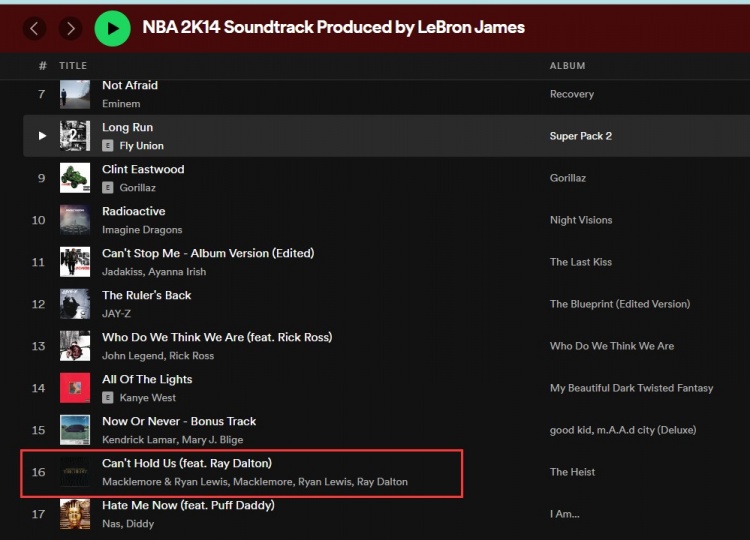The height and width of the screenshot is (540, 750).
Task: Select Can't Stop Me - Album Version title
Action: (208, 253)
